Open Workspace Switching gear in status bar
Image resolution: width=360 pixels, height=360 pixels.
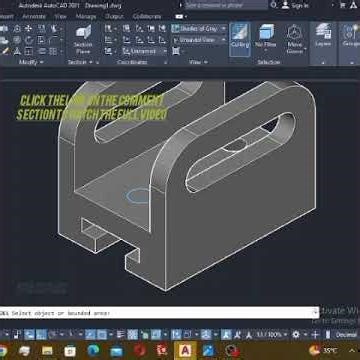coord(296,334)
